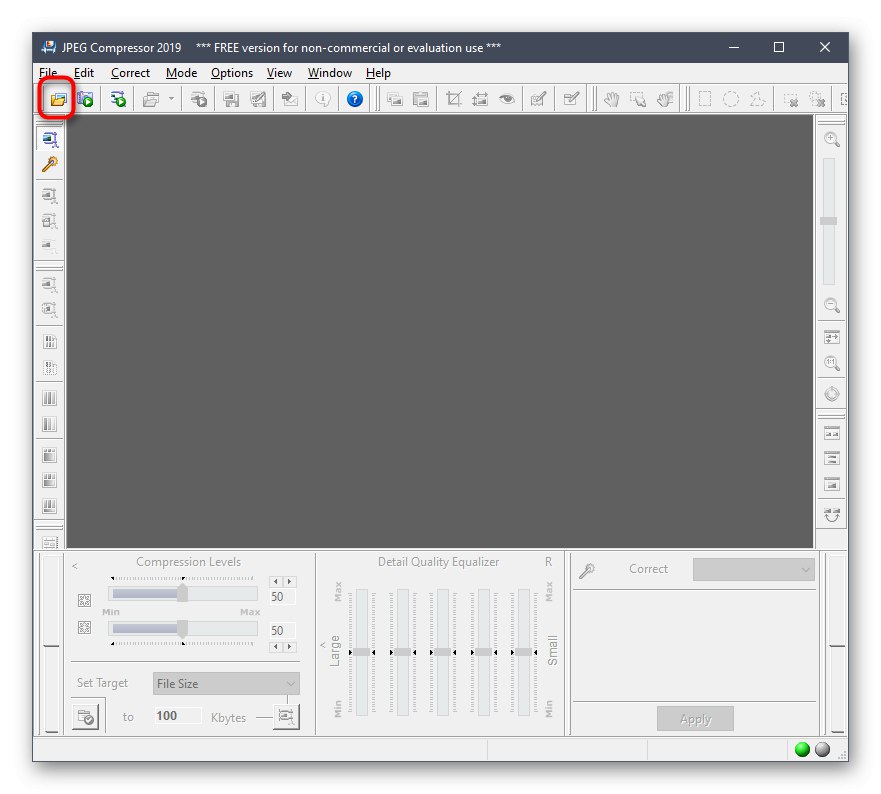
Task: Toggle the gray status indicator light
Action: tap(822, 749)
